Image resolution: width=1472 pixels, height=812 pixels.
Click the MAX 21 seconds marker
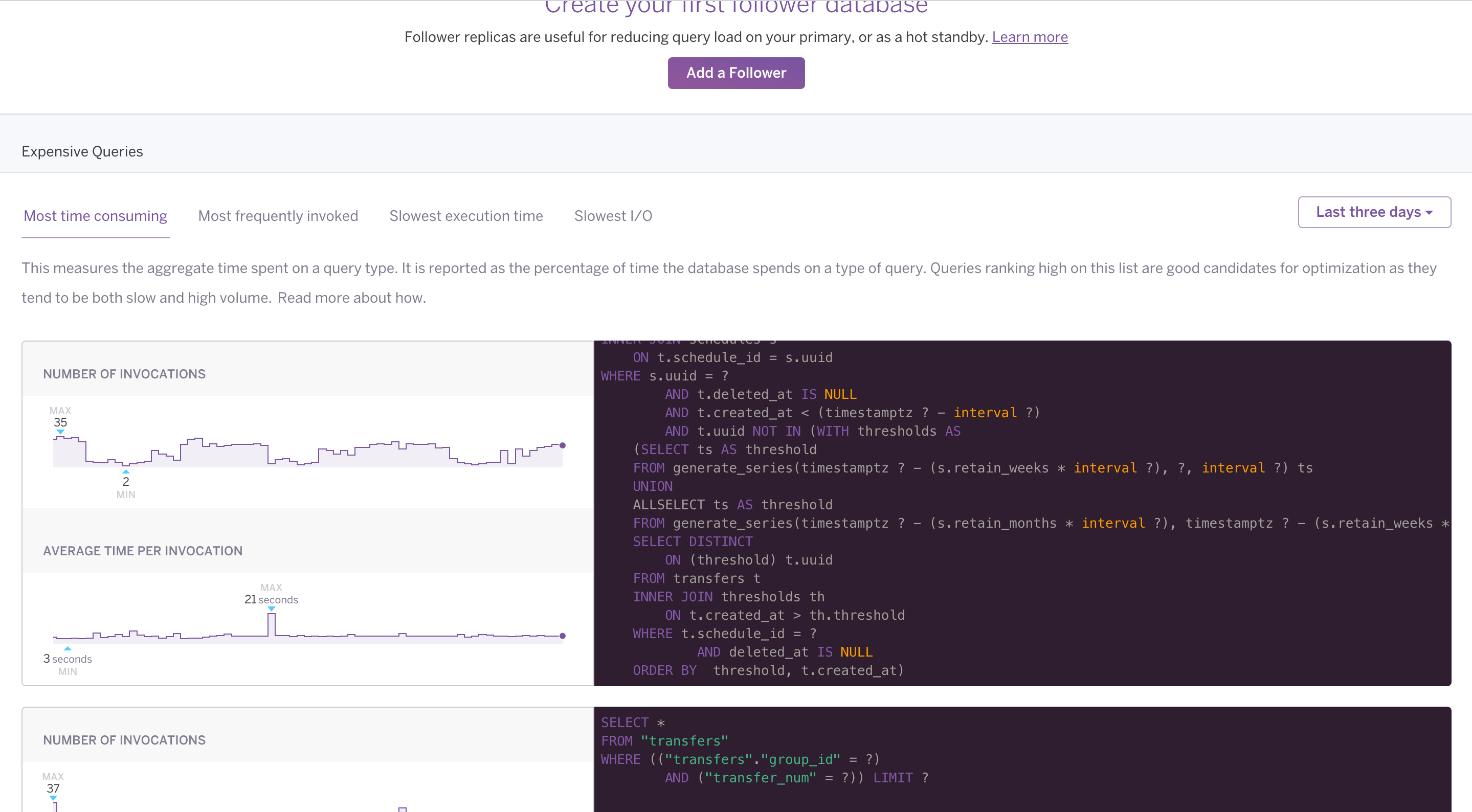(x=271, y=599)
